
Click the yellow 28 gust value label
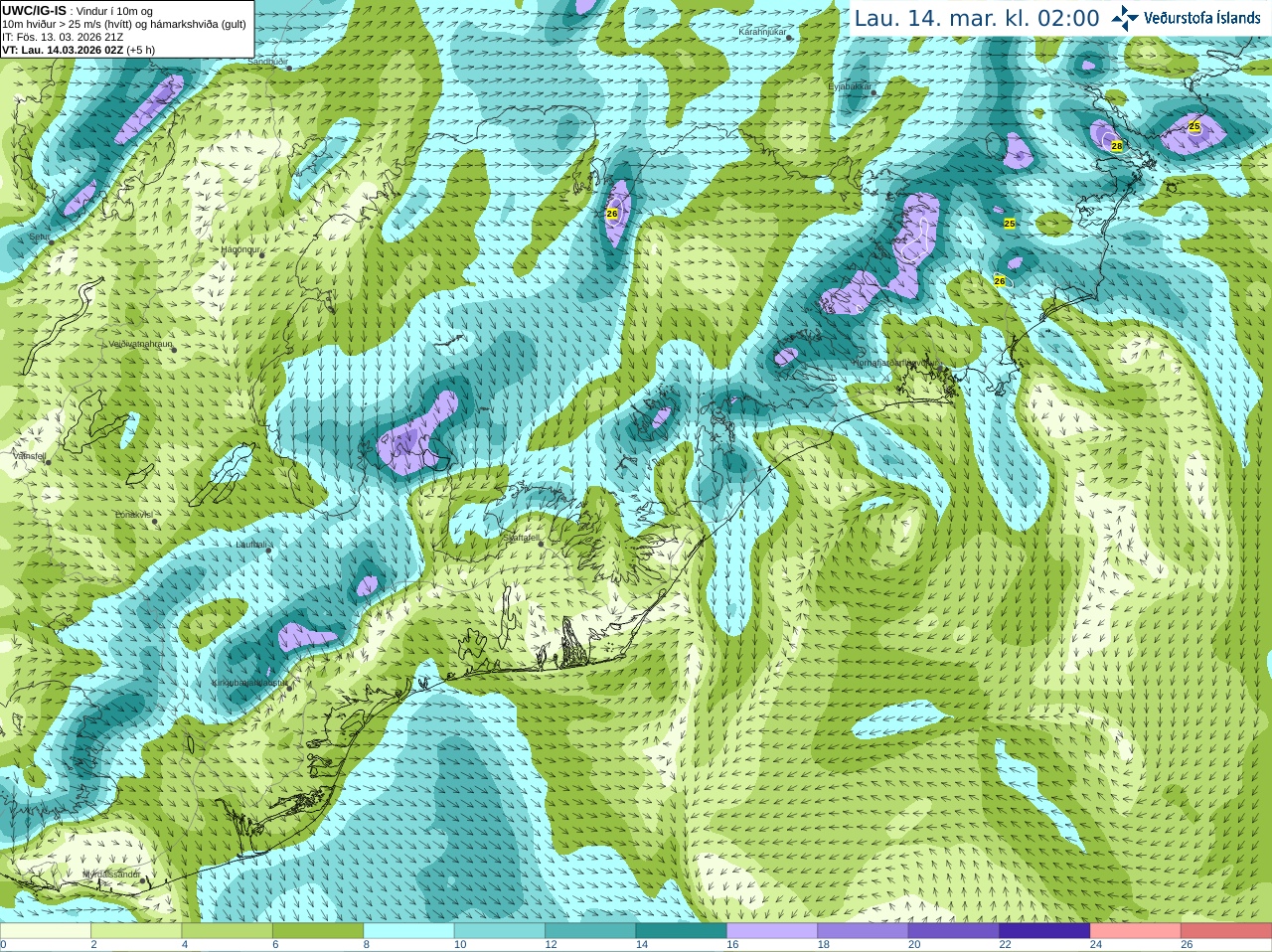click(1116, 146)
